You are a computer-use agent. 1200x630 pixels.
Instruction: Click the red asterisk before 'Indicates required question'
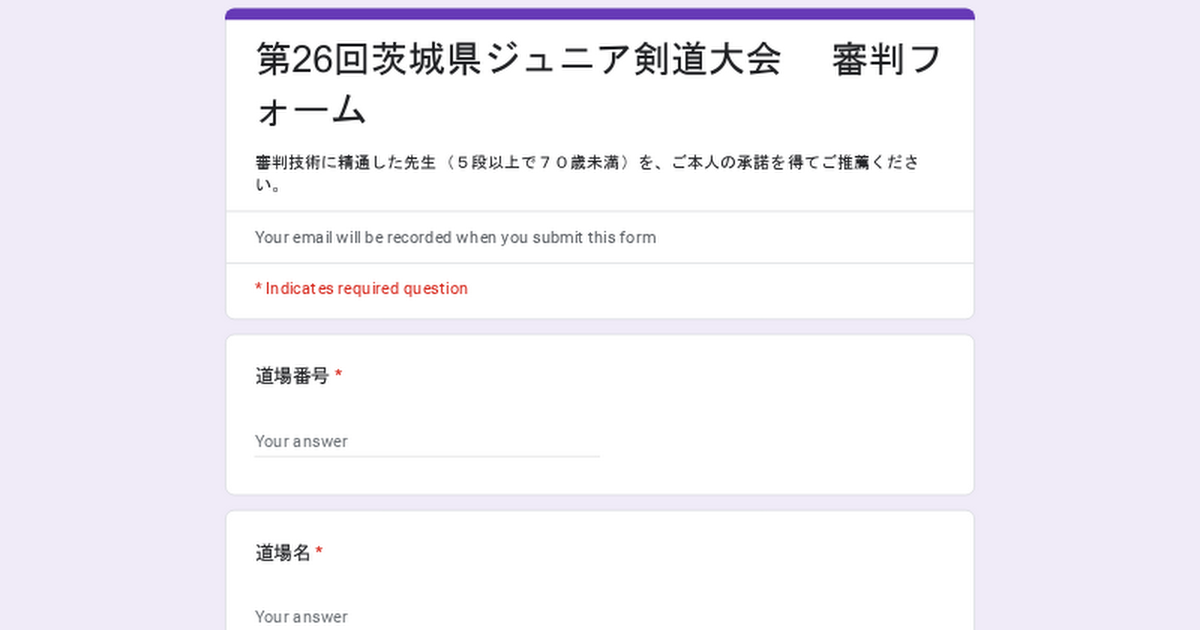point(258,287)
